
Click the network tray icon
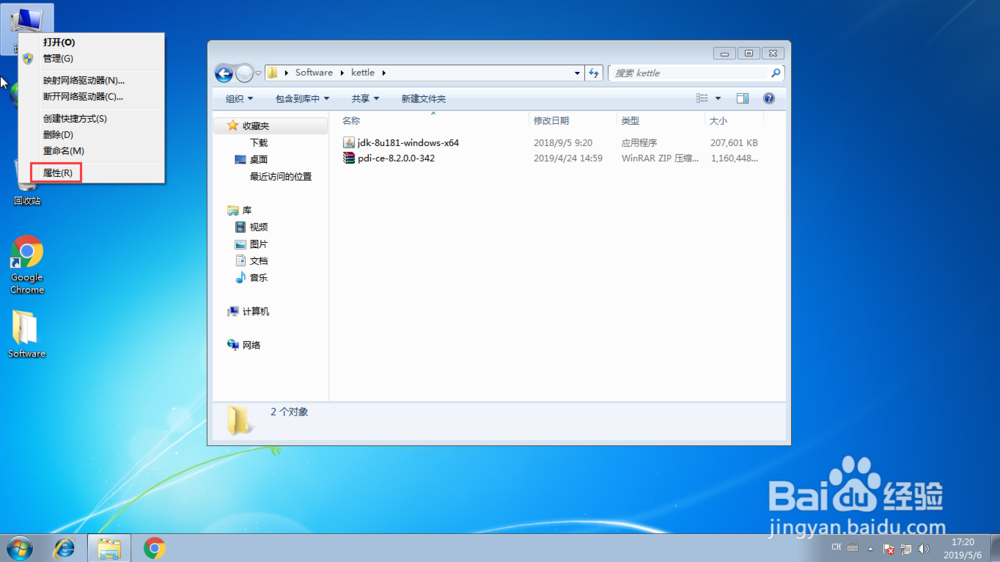[906, 549]
